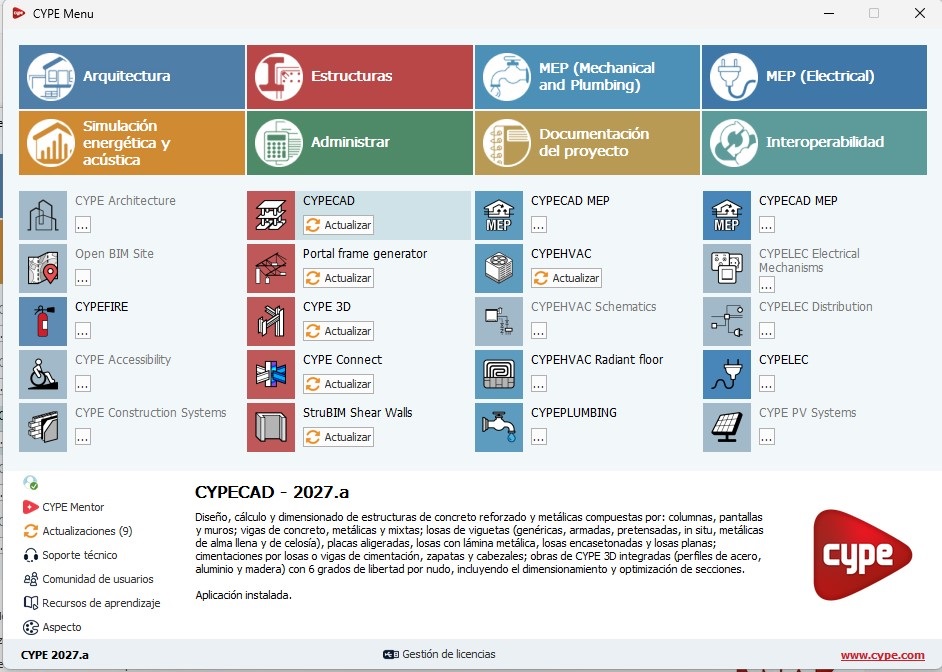Click the CYPE Accessibility wheelchair icon
The height and width of the screenshot is (672, 942).
coord(43,374)
